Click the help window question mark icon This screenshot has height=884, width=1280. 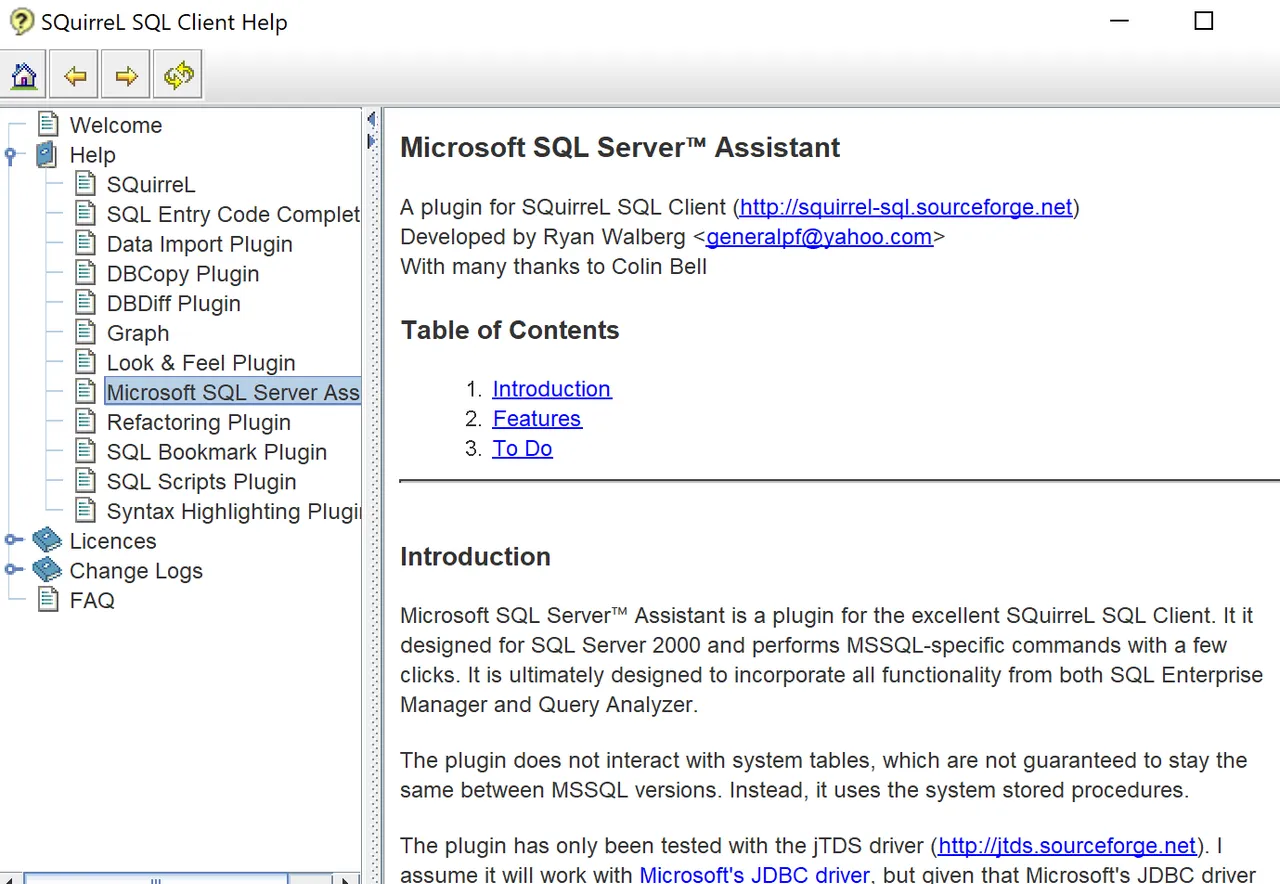coord(20,21)
